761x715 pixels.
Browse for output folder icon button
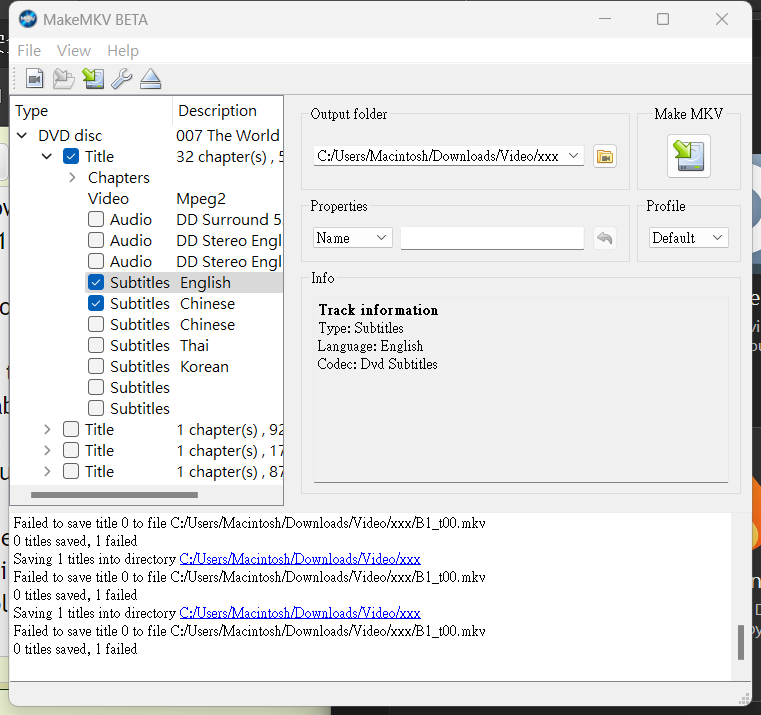(605, 156)
